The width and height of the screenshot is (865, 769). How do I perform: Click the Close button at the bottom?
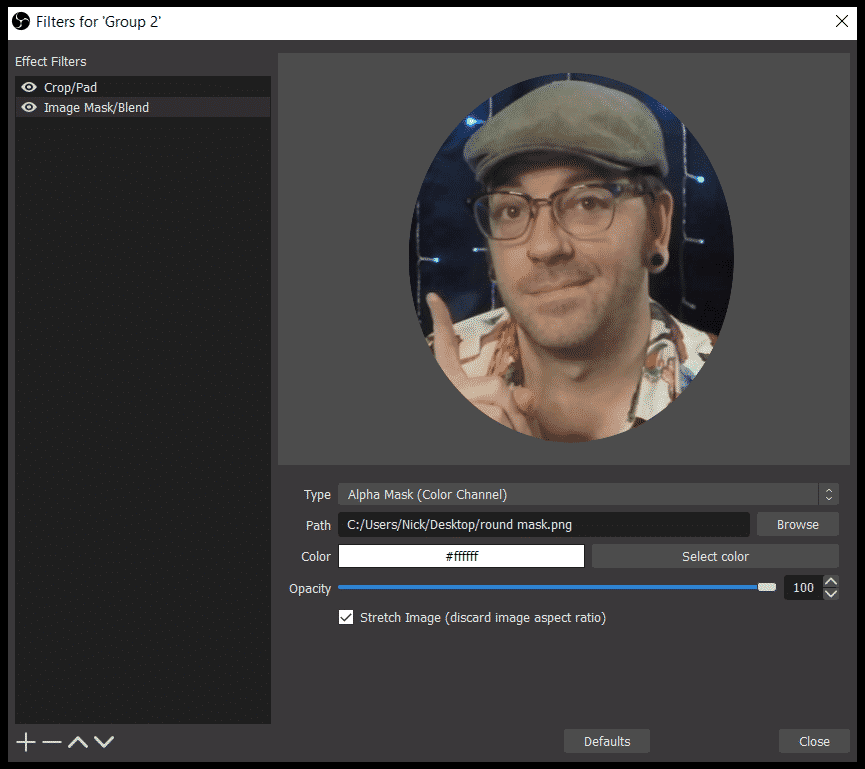[814, 741]
